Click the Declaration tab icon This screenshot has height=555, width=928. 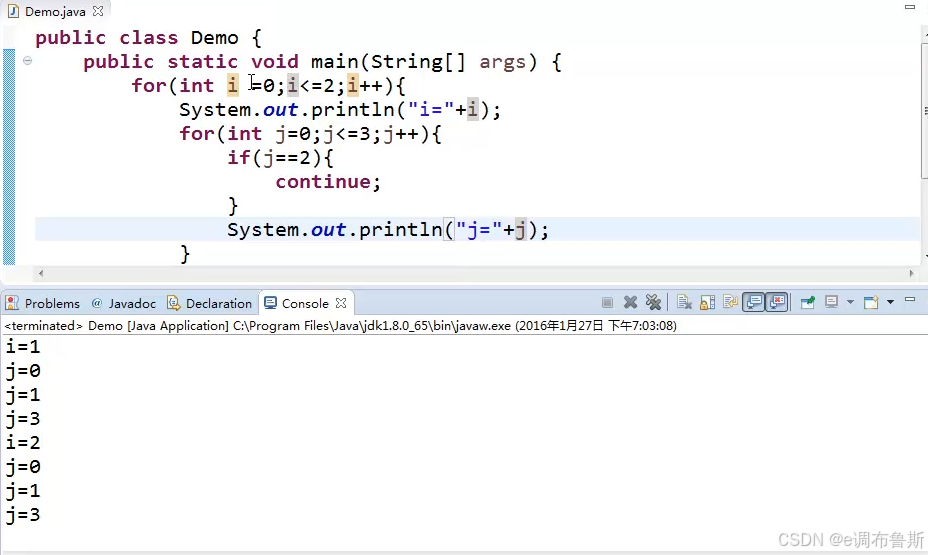(173, 304)
